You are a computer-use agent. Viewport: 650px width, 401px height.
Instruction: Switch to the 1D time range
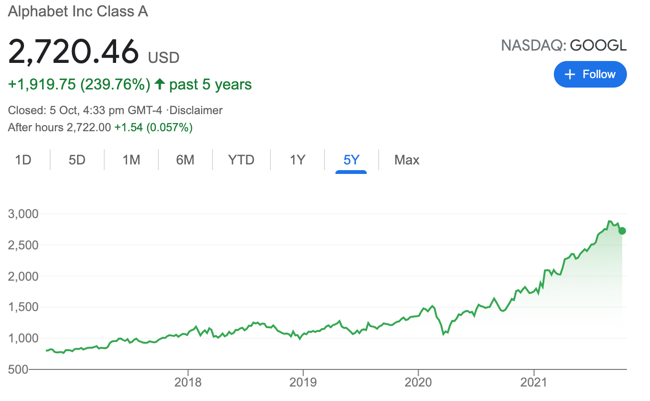coord(23,160)
